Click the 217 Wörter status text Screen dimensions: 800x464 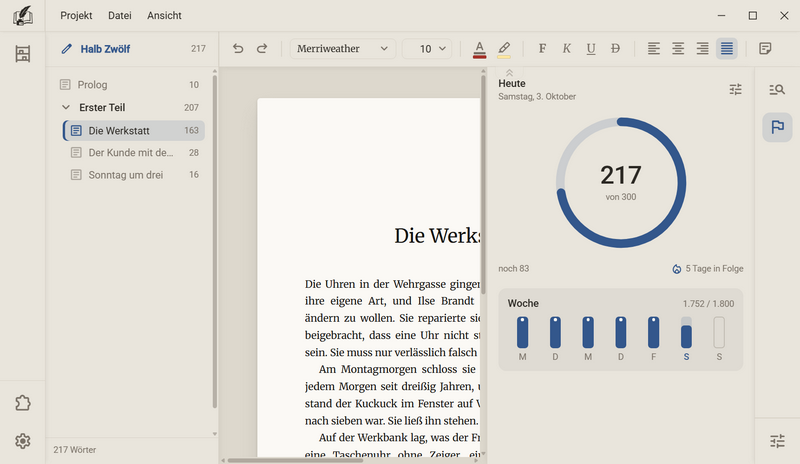pyautogui.click(x=74, y=450)
